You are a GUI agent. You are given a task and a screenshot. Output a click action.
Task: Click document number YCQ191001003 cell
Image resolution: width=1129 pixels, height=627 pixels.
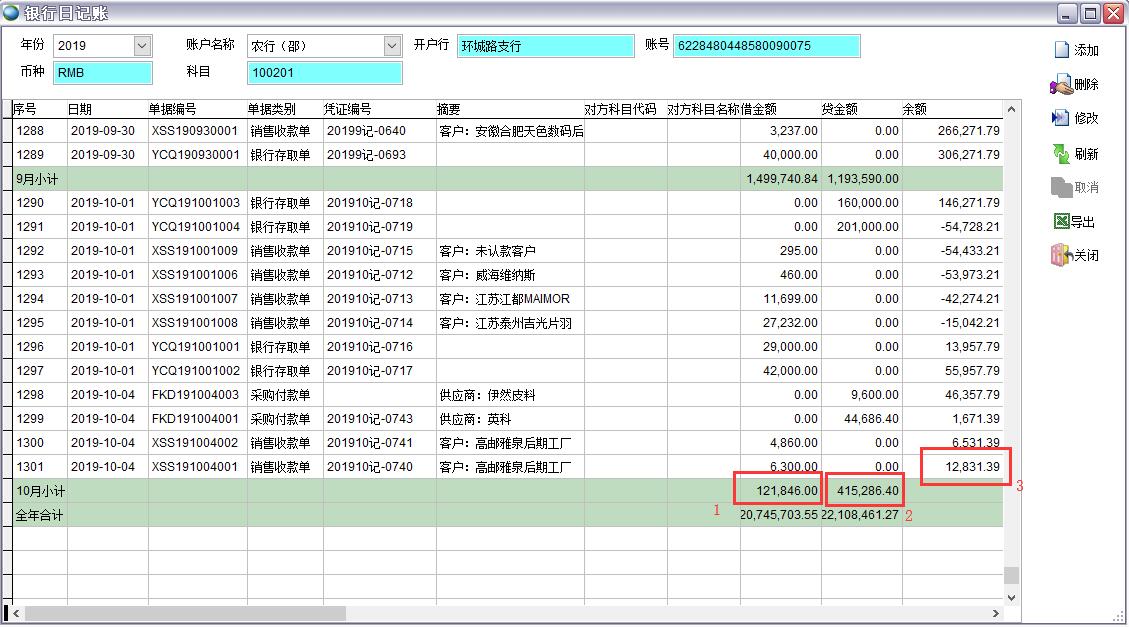click(196, 203)
